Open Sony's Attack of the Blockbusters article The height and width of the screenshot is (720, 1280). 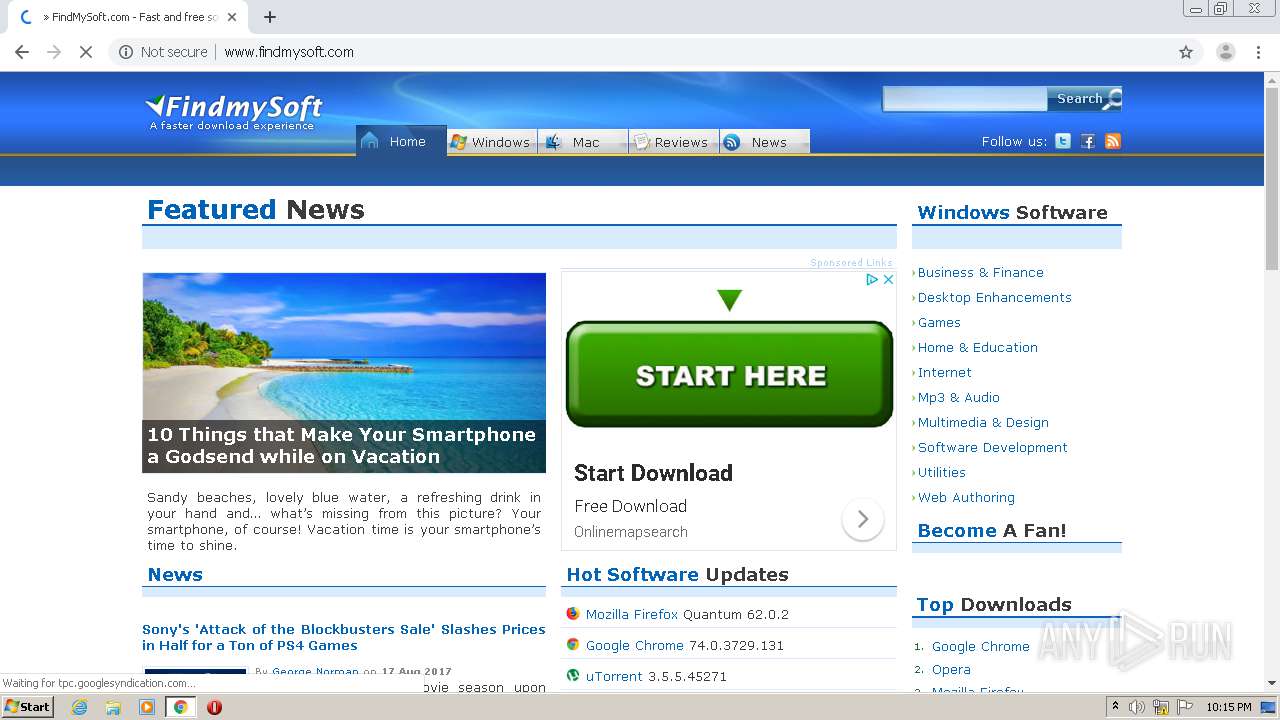click(343, 637)
